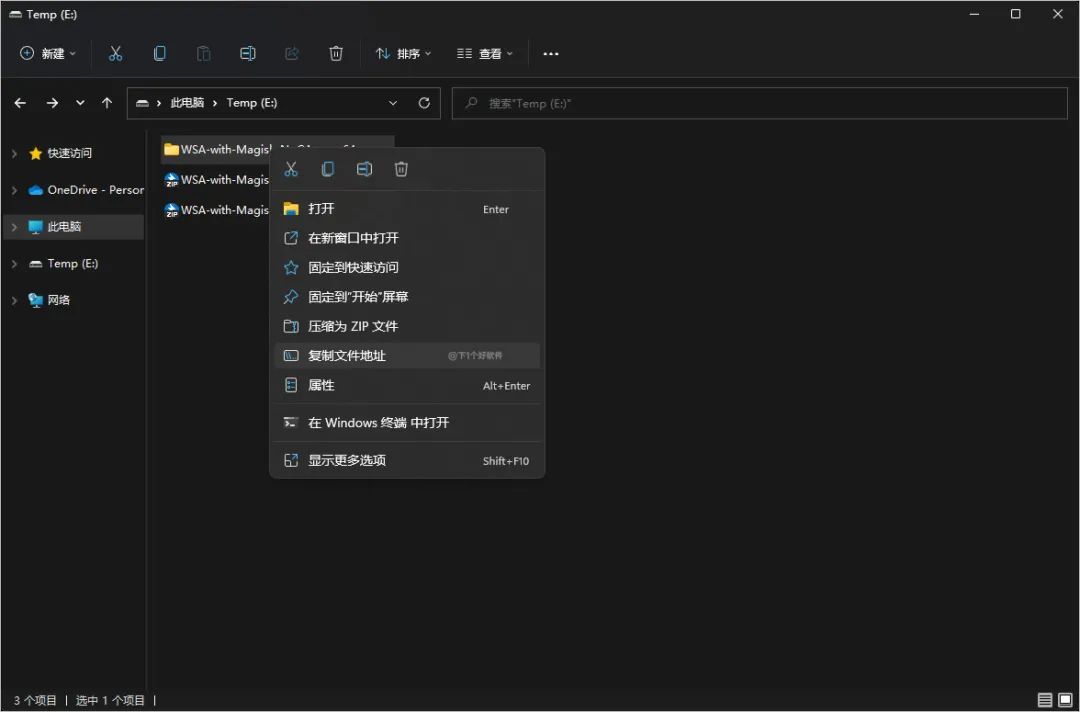
Task: Click the Delete trash icon in the top toolbar
Action: 336,53
